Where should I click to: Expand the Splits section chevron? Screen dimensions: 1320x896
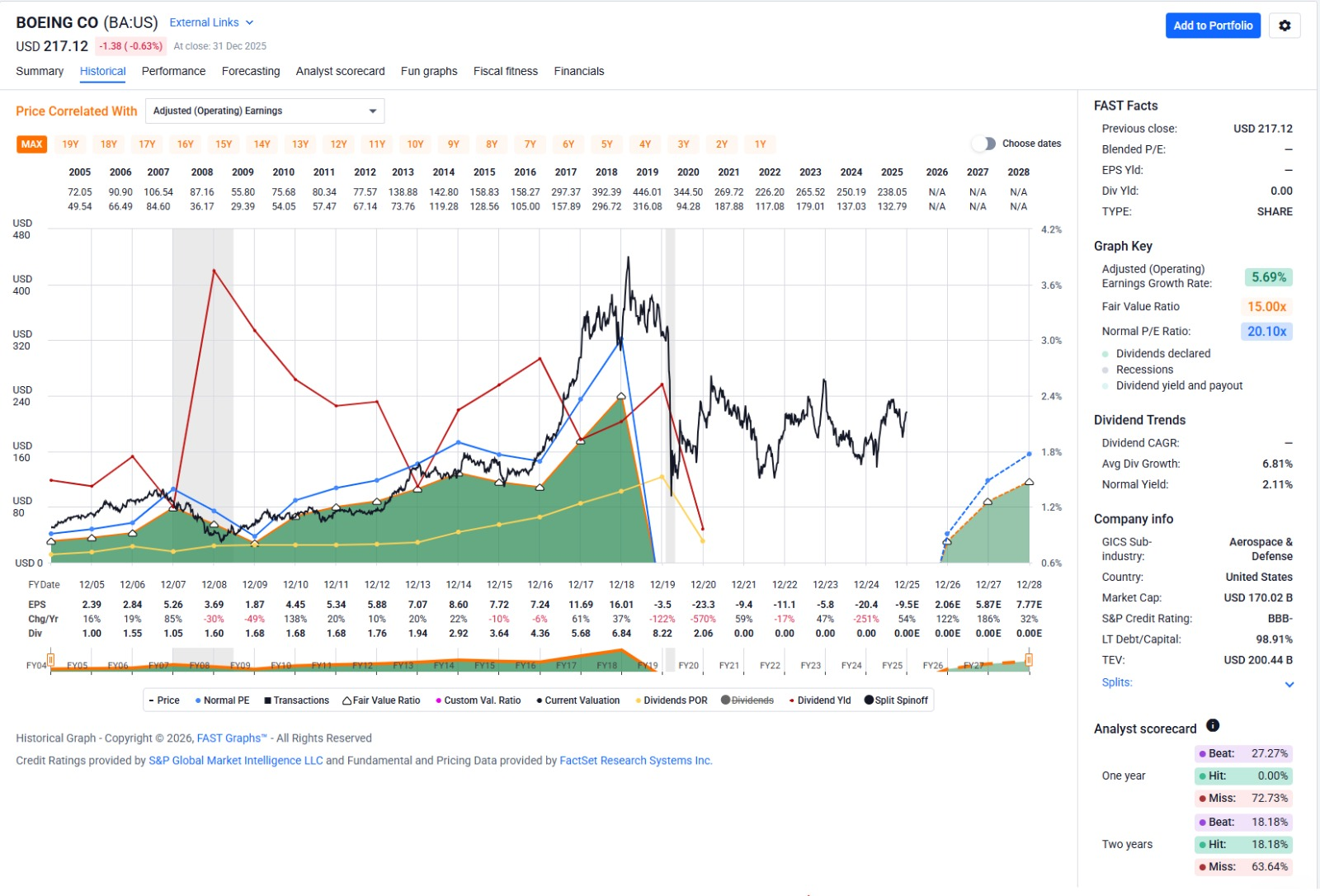tap(1289, 684)
